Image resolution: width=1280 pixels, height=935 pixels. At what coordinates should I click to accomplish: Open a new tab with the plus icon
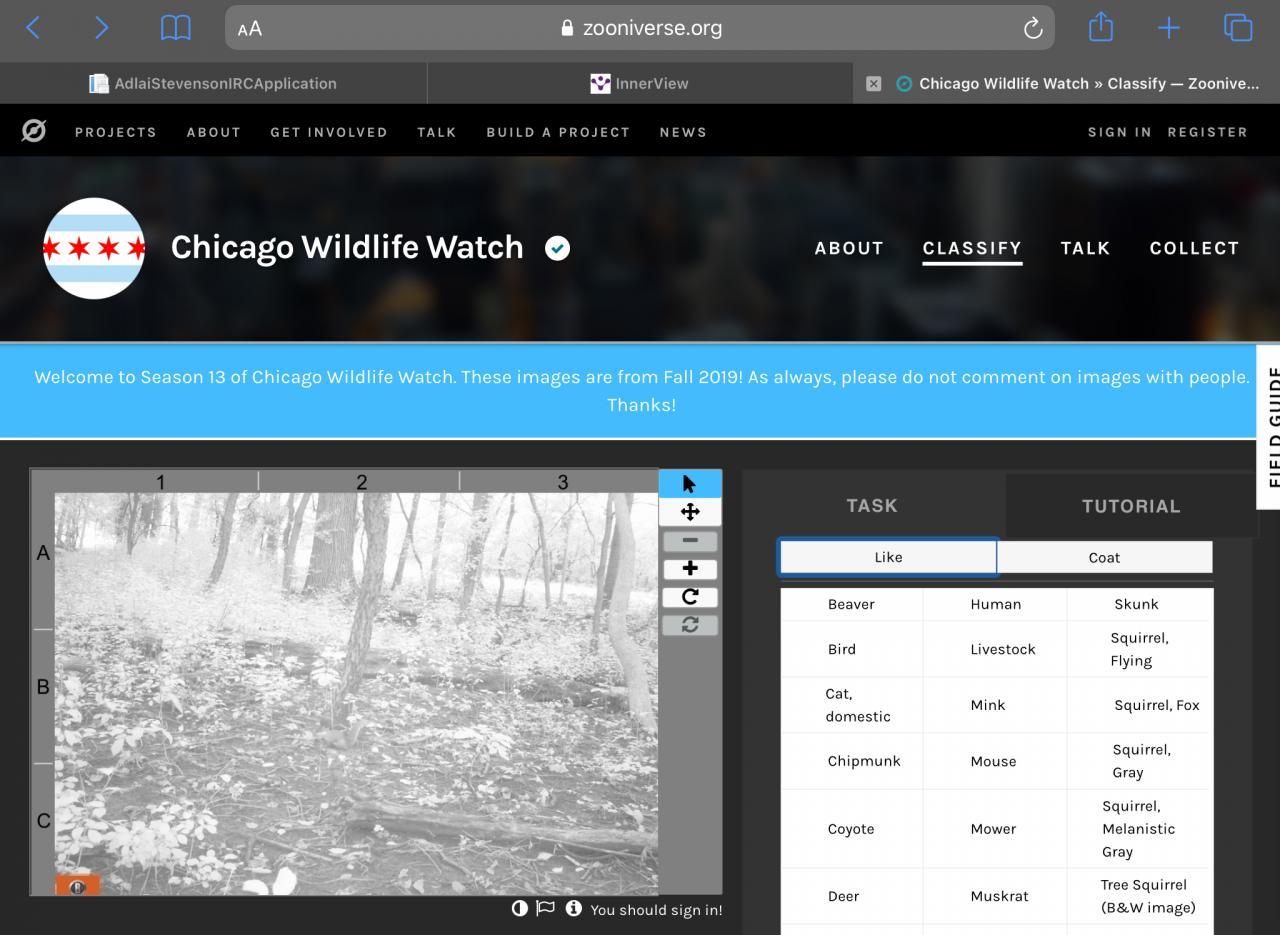(1169, 28)
